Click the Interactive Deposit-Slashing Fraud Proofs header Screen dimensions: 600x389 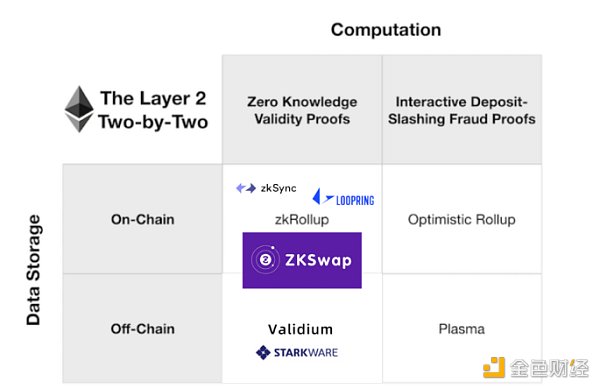(x=461, y=110)
